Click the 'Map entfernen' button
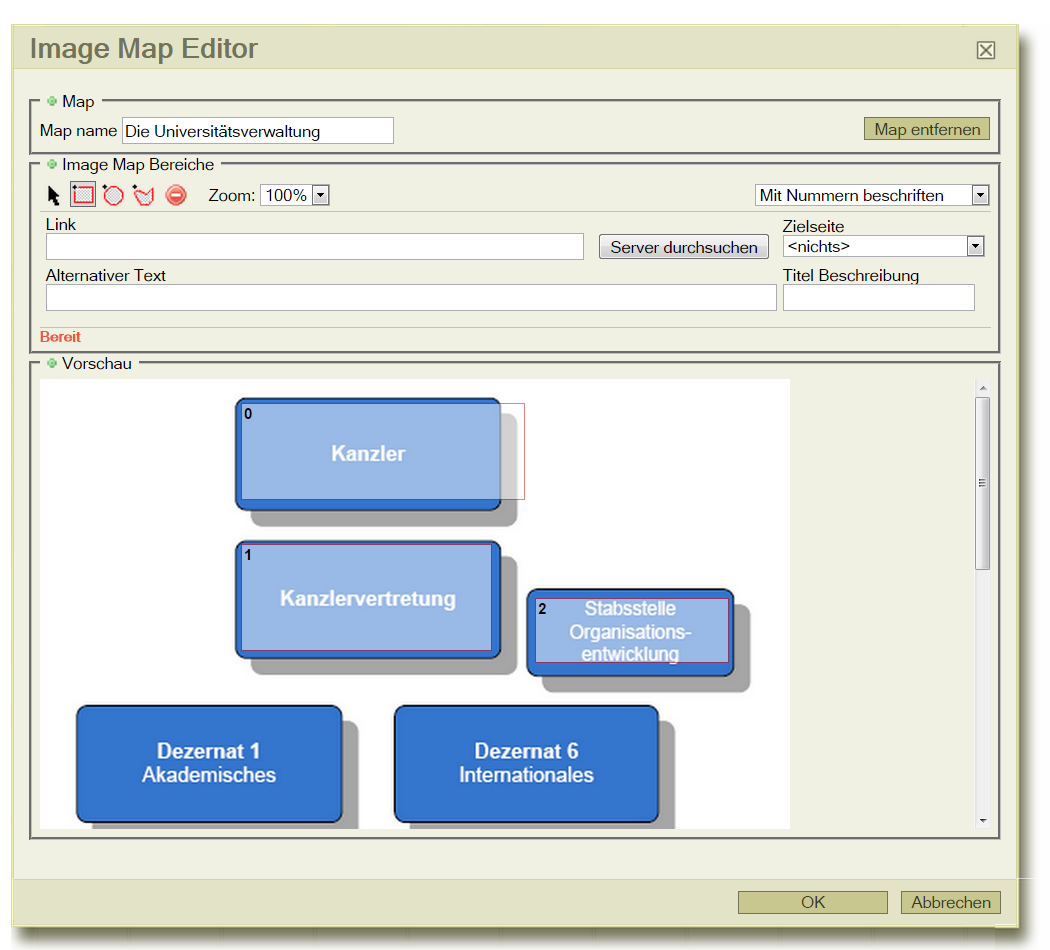Viewport: 1050px width, 950px height. tap(927, 129)
